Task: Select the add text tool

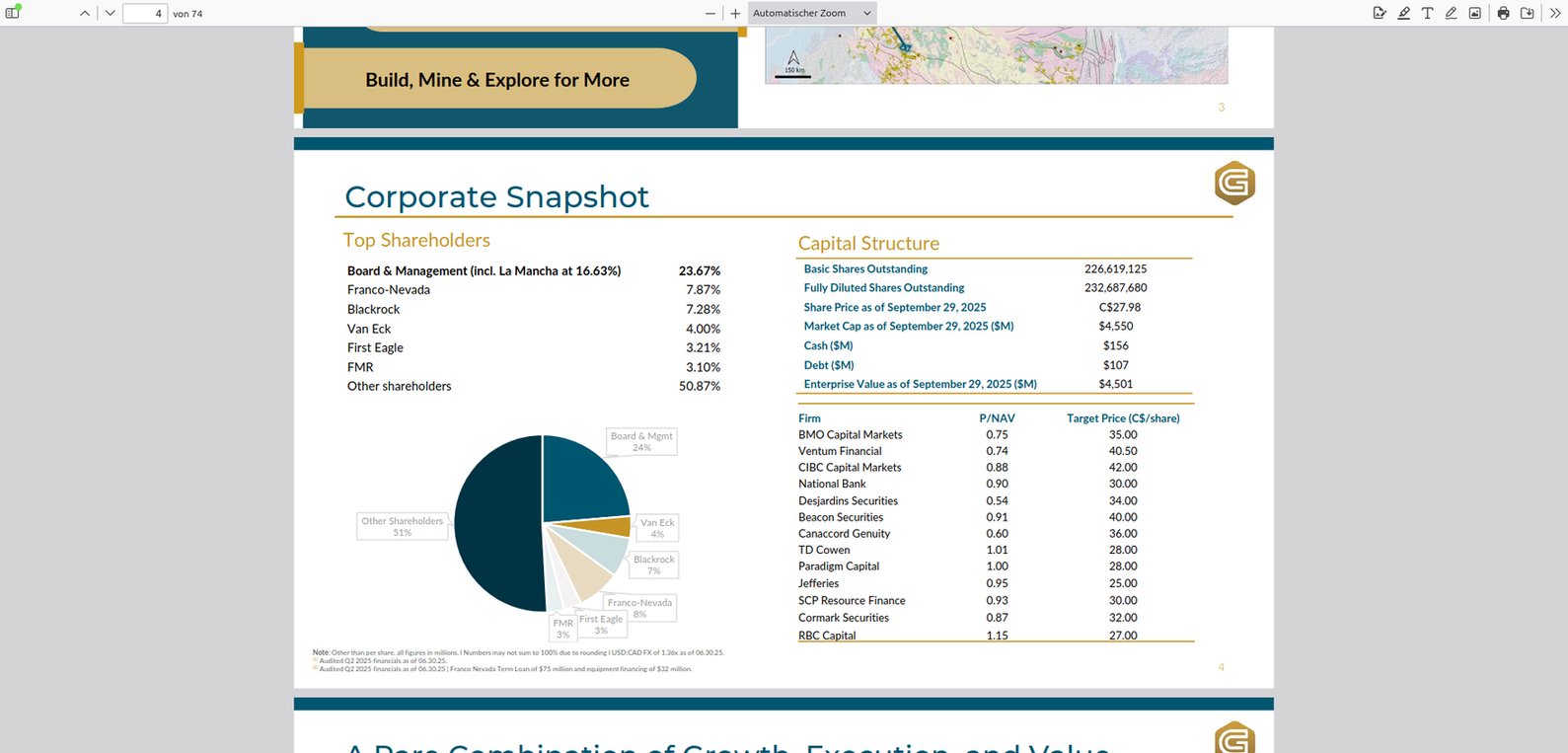Action: click(x=1427, y=13)
